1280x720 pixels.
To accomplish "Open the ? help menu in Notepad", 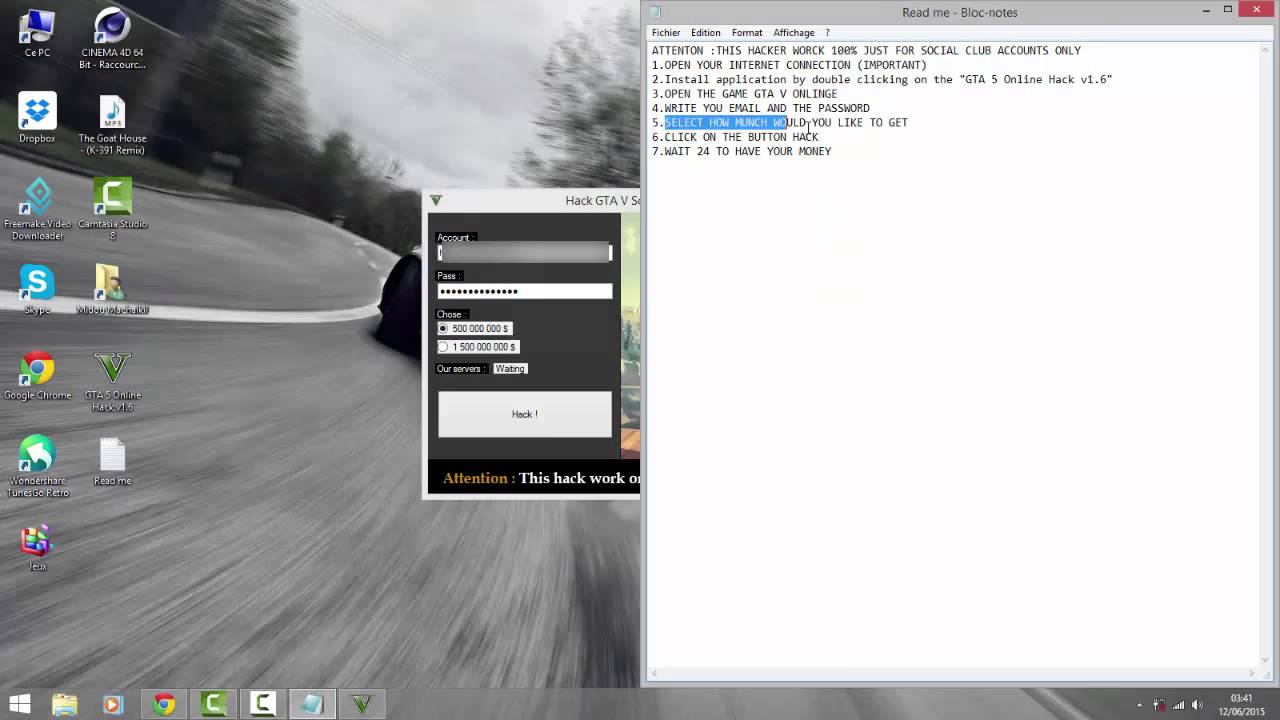I will pos(827,33).
